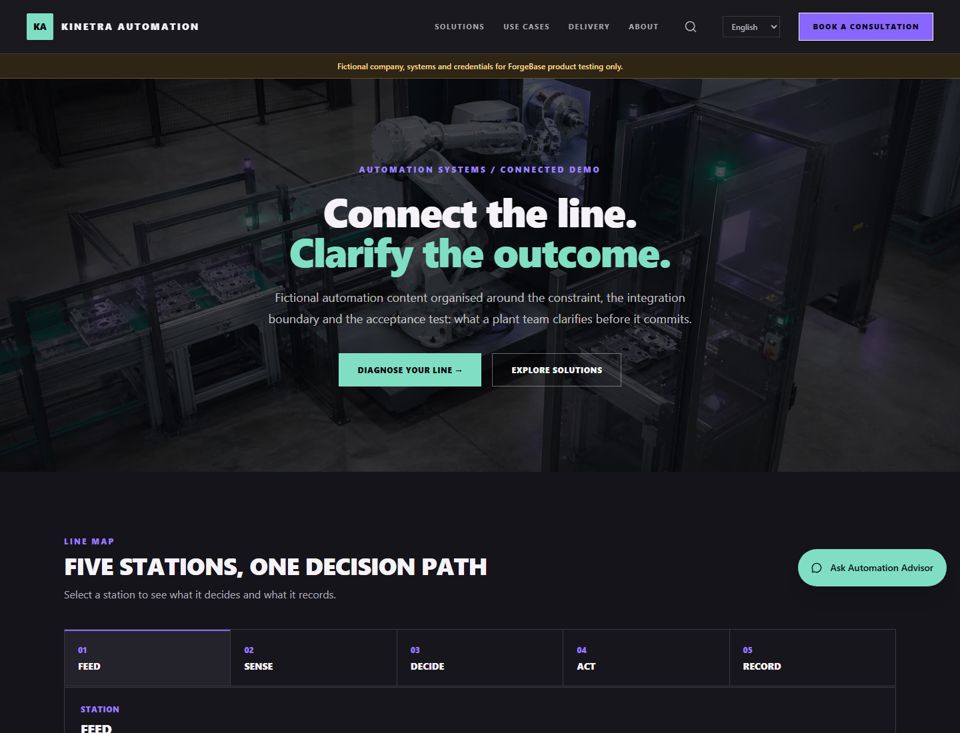Open the Solutions menu

click(x=459, y=27)
